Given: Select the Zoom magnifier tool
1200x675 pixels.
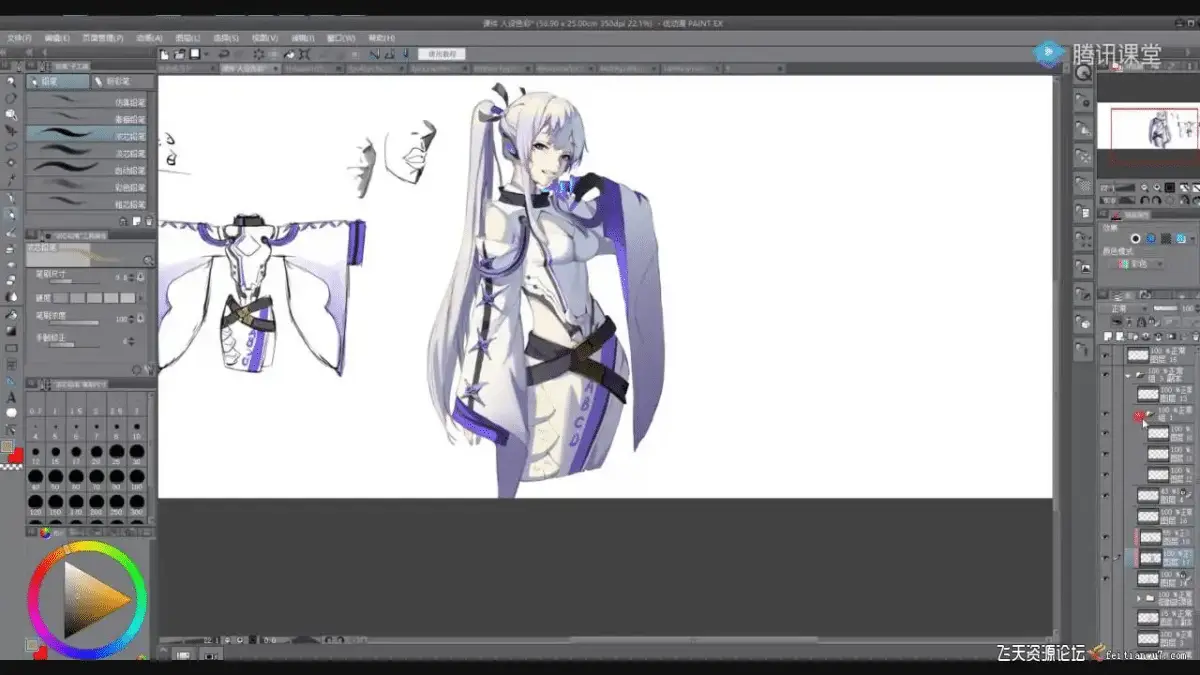Looking at the screenshot, I should [x=11, y=82].
